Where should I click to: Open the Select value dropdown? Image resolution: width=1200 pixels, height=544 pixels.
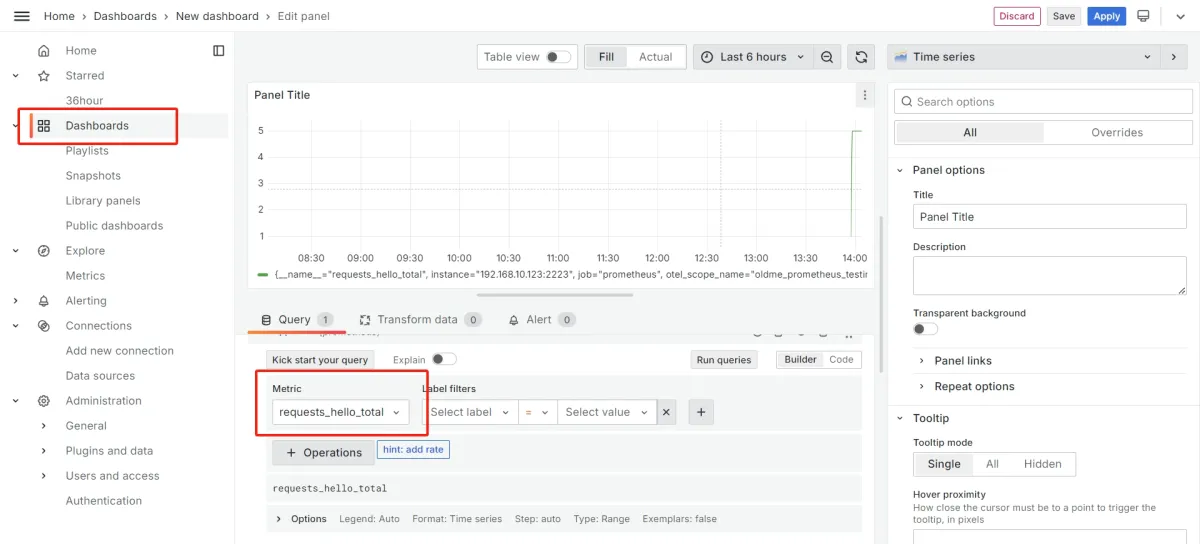607,412
